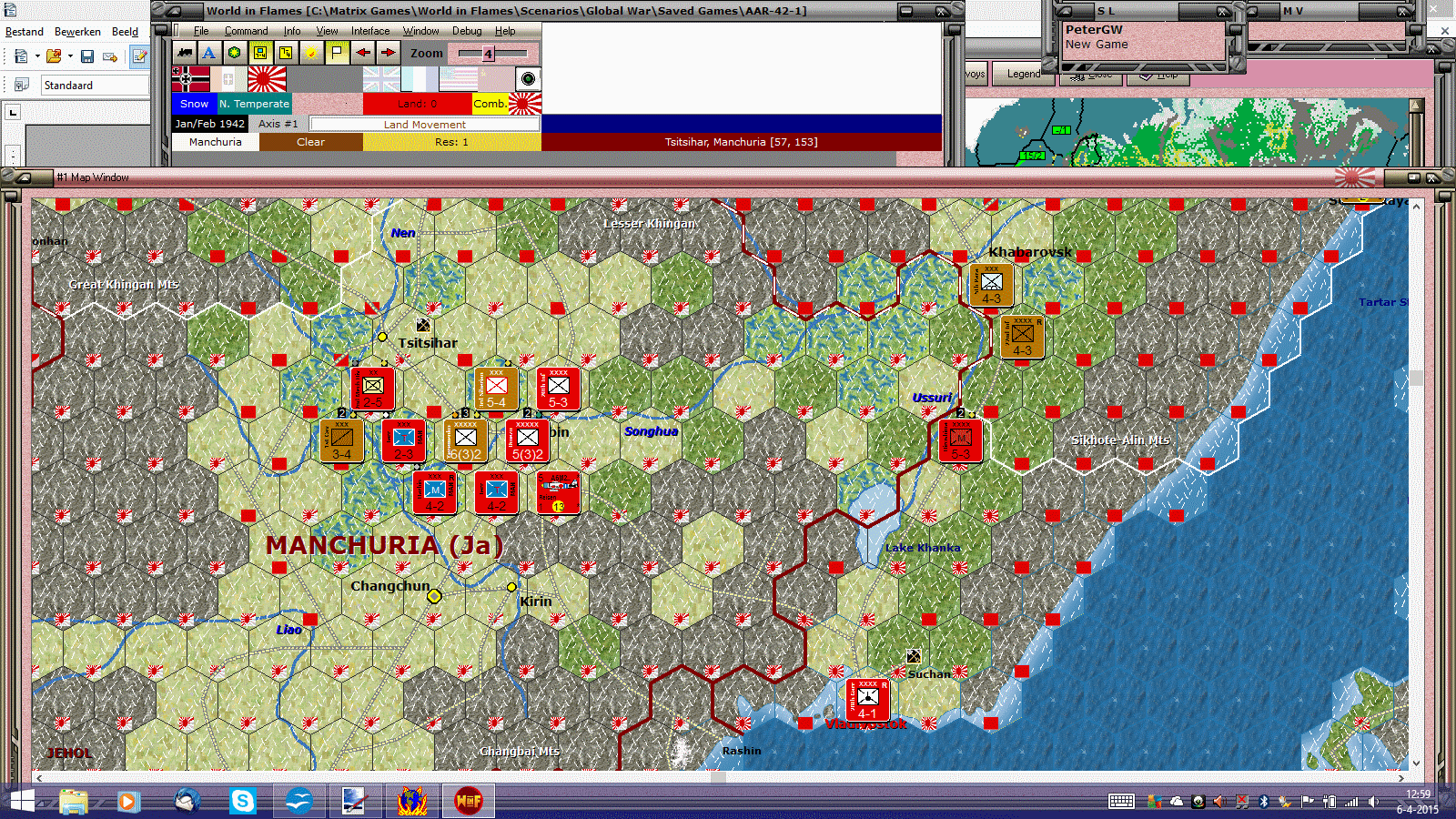Click the minimap scroll up arrow
Screen dimensions: 1456x819
coord(1416,106)
